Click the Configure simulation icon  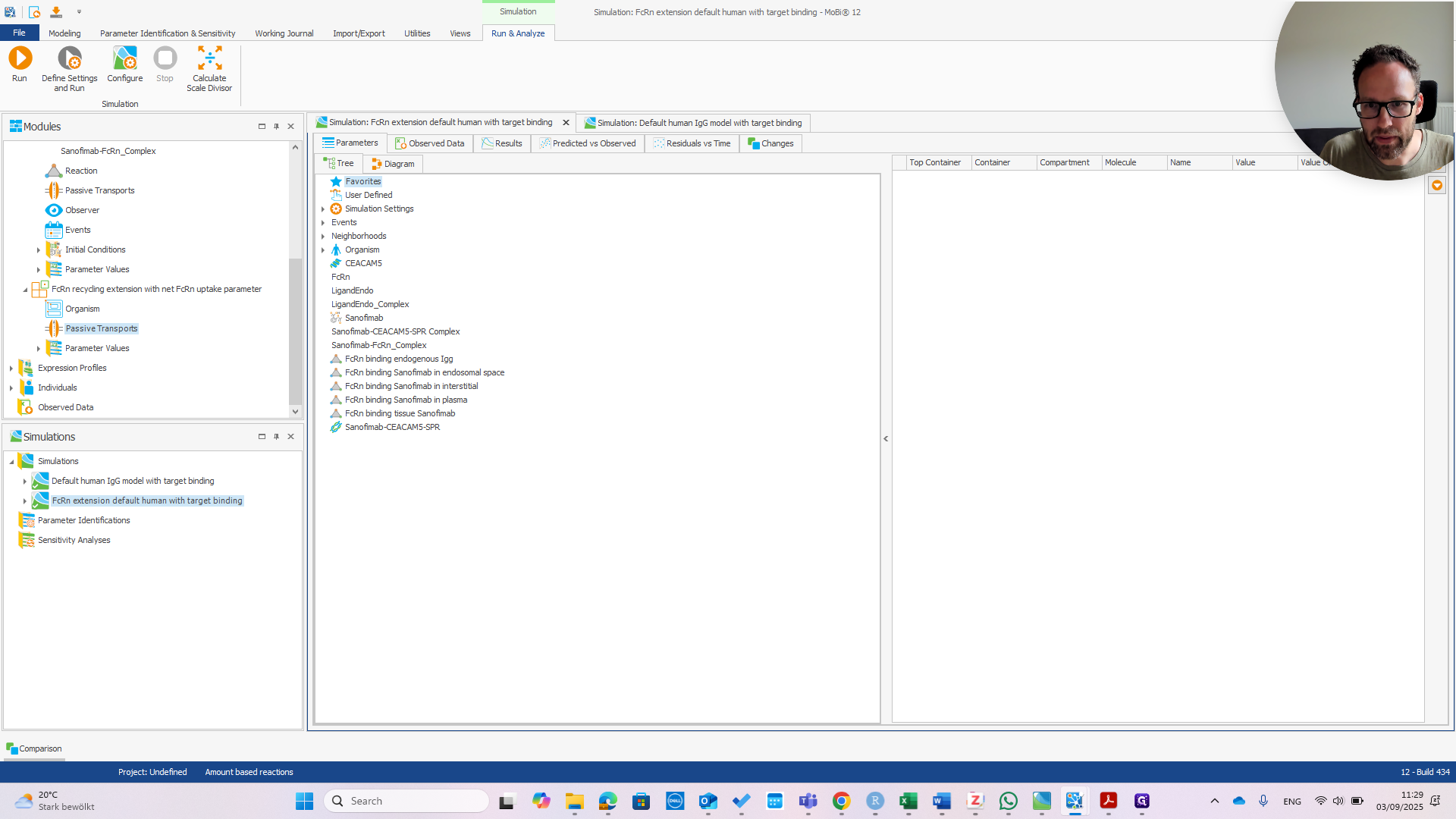pyautogui.click(x=124, y=58)
